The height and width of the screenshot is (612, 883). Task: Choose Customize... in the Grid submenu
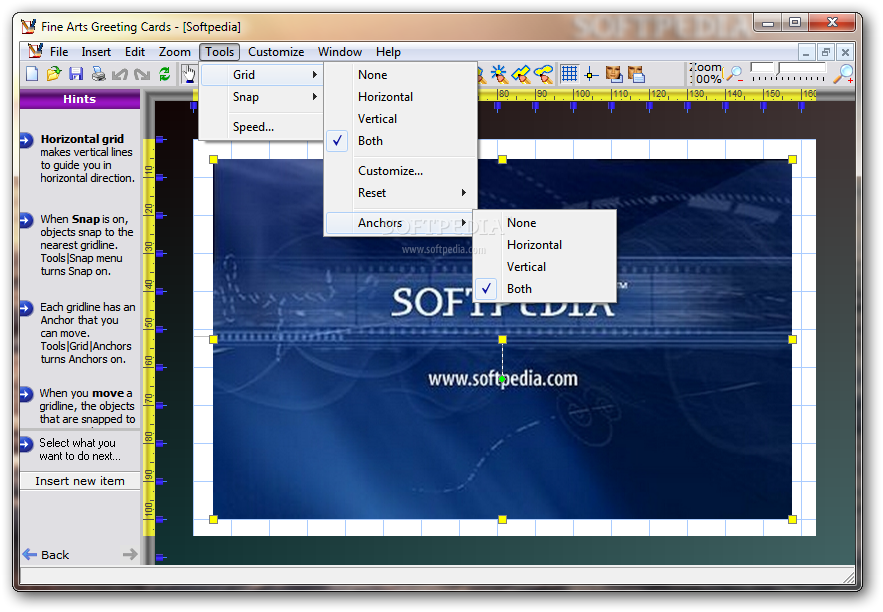coord(400,171)
